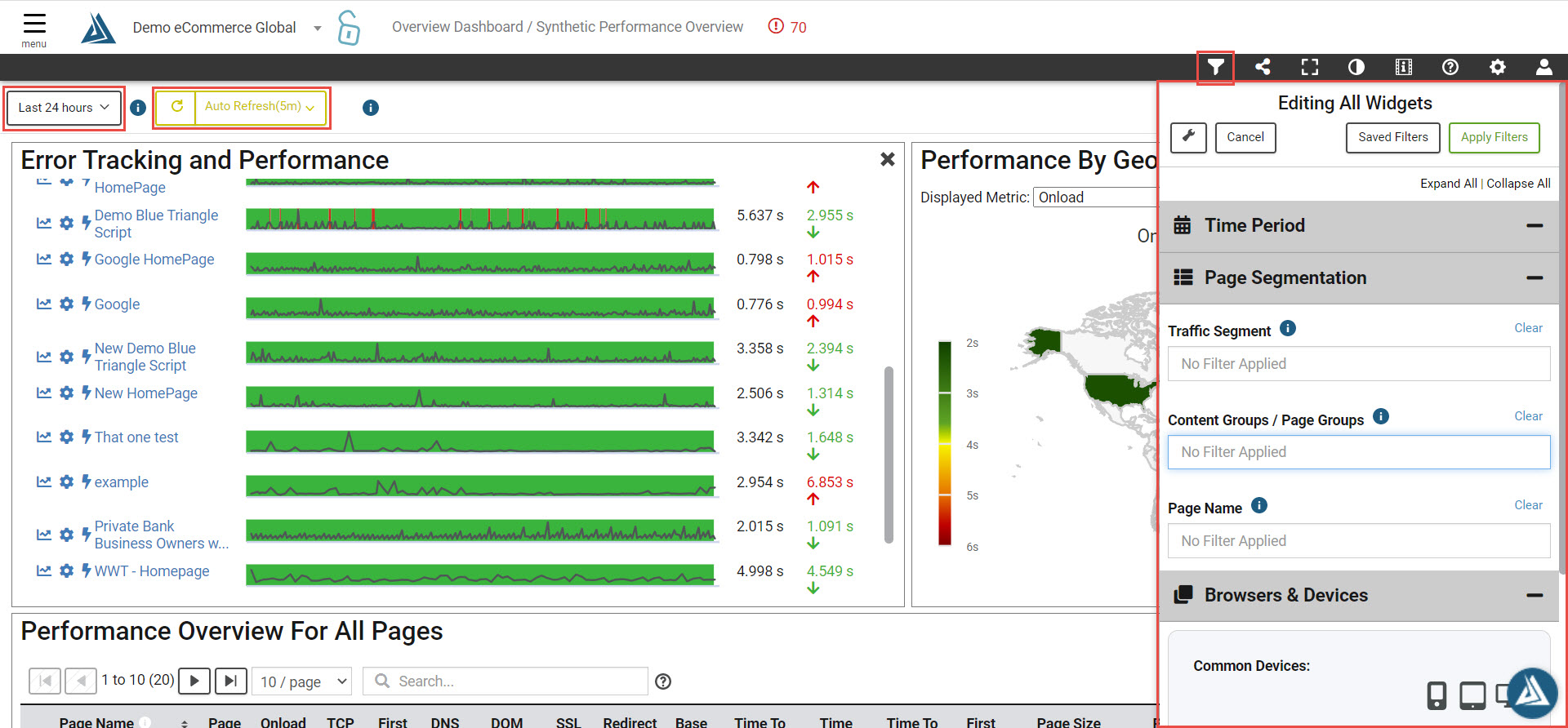Click the info icon beside Page Name
Image resolution: width=1568 pixels, height=728 pixels.
pyautogui.click(x=1259, y=506)
